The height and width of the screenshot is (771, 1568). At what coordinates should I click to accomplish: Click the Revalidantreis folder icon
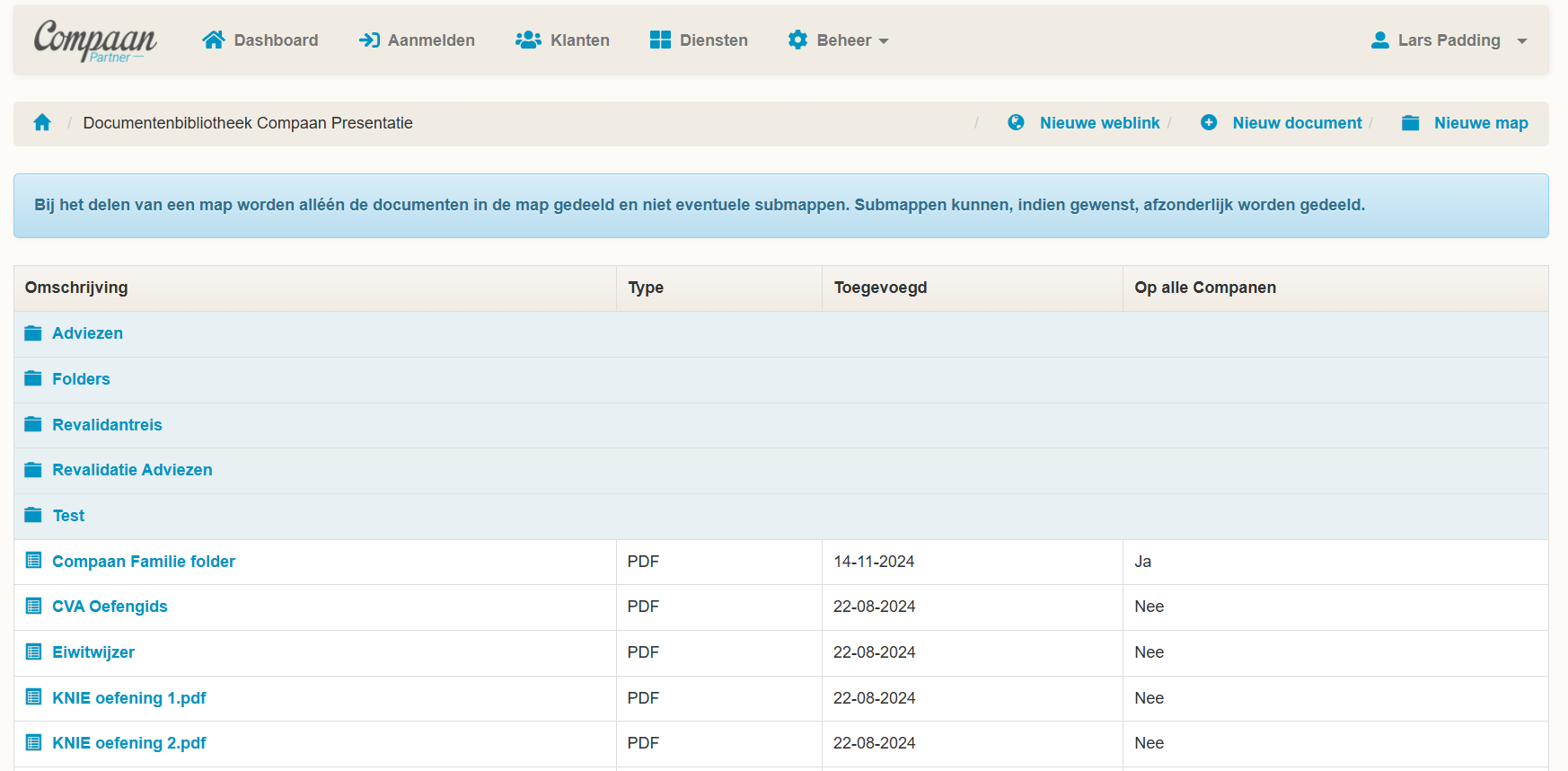[33, 424]
